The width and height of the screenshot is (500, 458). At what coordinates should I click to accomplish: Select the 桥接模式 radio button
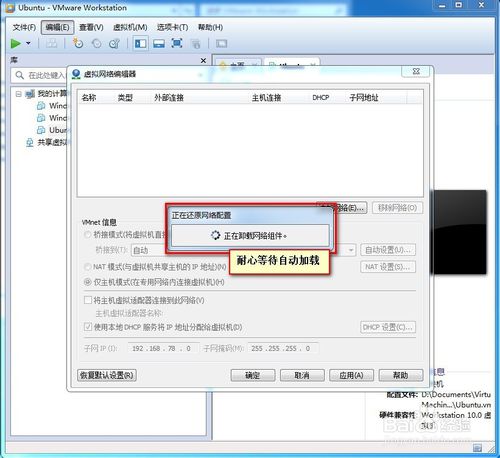coord(87,235)
